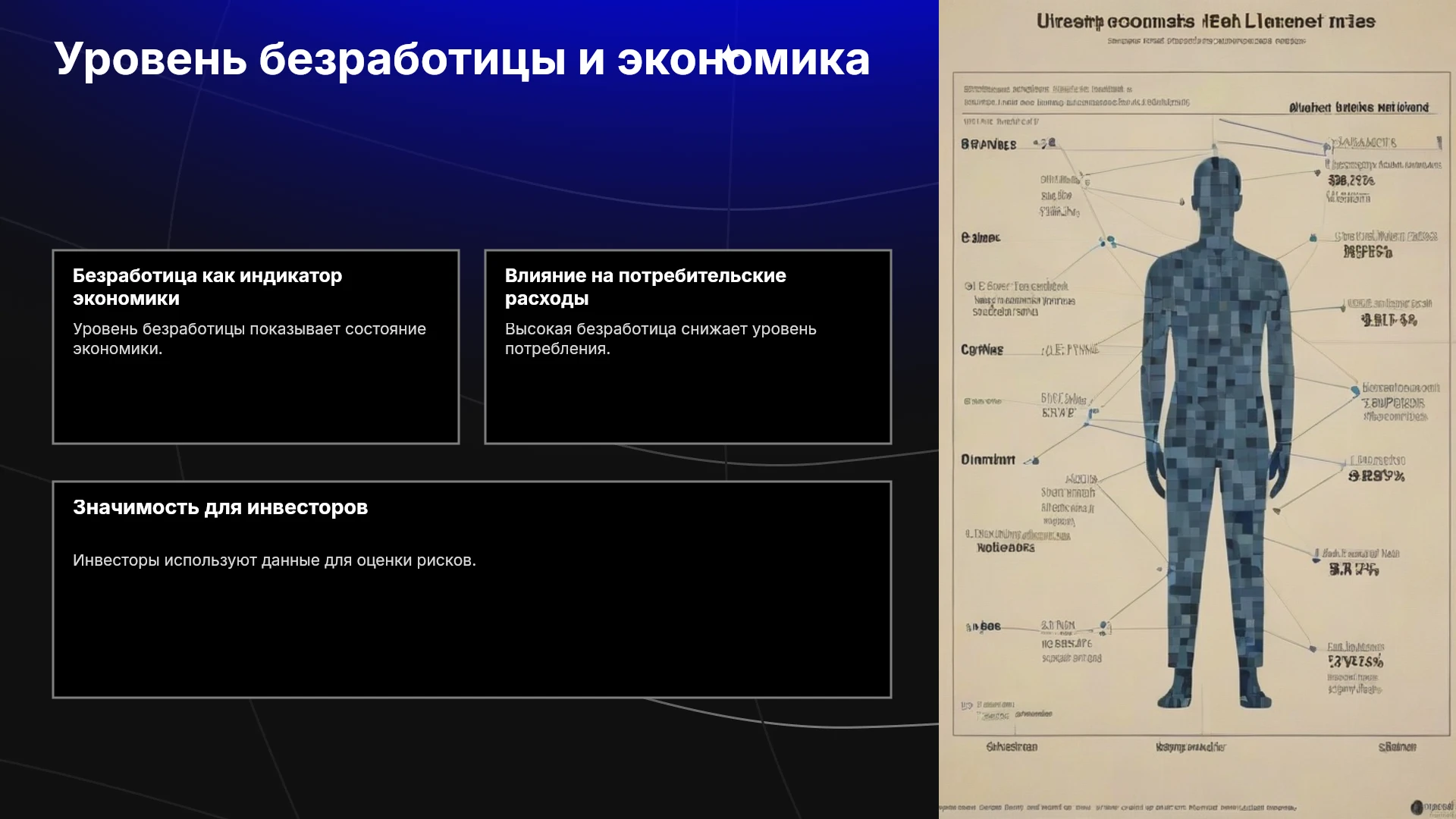Viewport: 1456px width, 819px height.
Task: Click the head of the pixelated human figure
Action: point(1216,190)
